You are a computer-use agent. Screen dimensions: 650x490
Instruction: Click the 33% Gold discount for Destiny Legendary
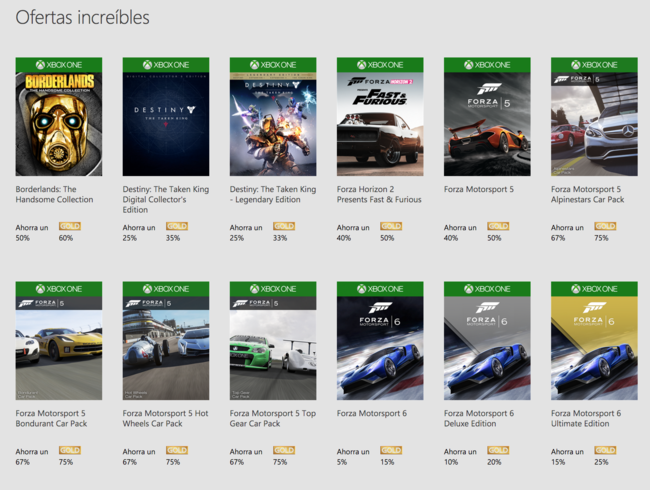click(x=280, y=238)
